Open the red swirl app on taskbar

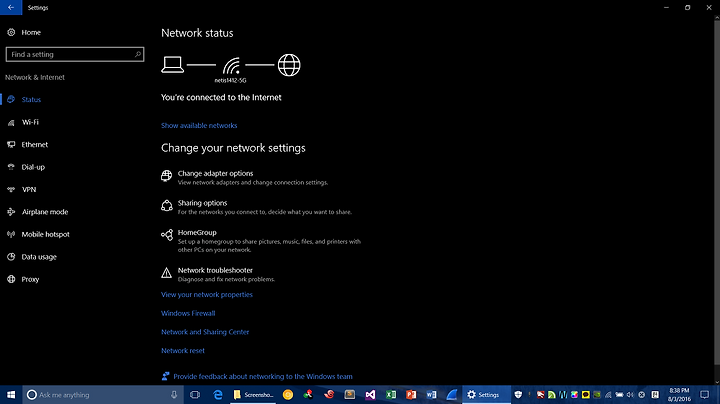[x=329, y=395]
